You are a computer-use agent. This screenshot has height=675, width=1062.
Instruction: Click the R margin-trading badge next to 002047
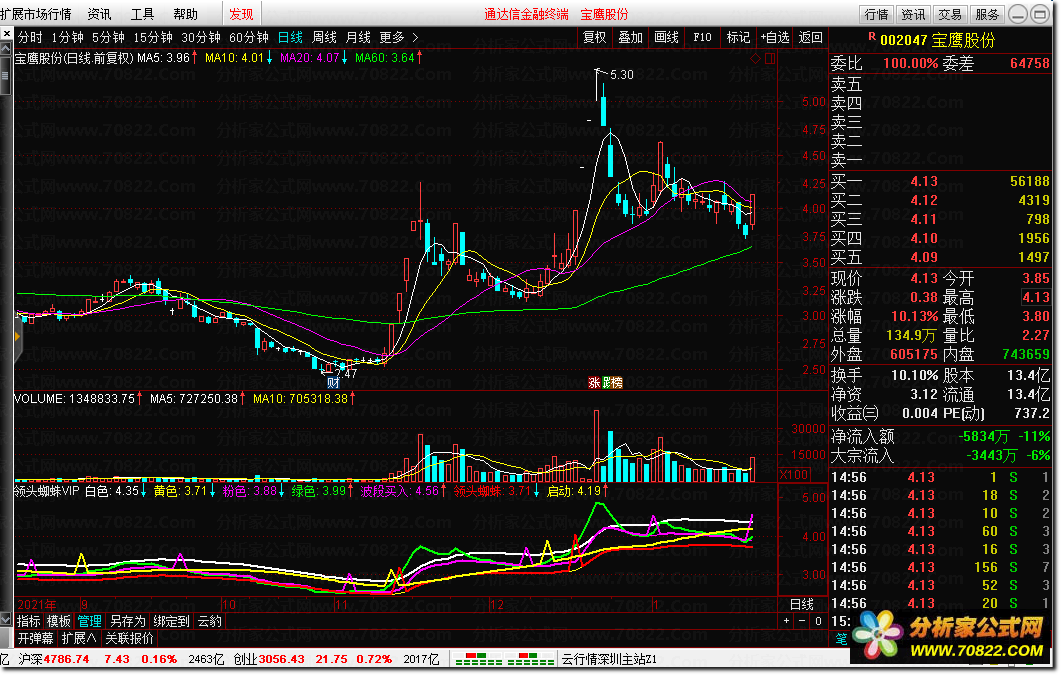point(872,37)
